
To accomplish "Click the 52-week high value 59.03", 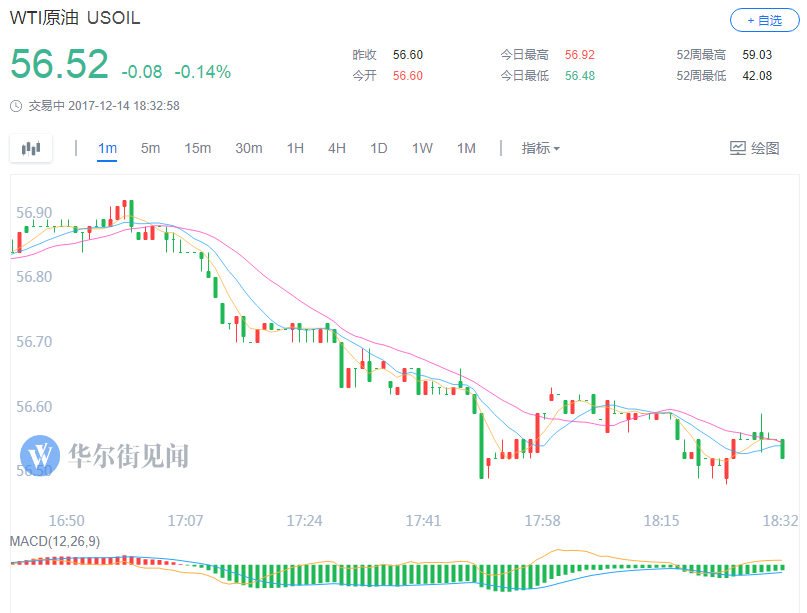I will pyautogui.click(x=757, y=55).
